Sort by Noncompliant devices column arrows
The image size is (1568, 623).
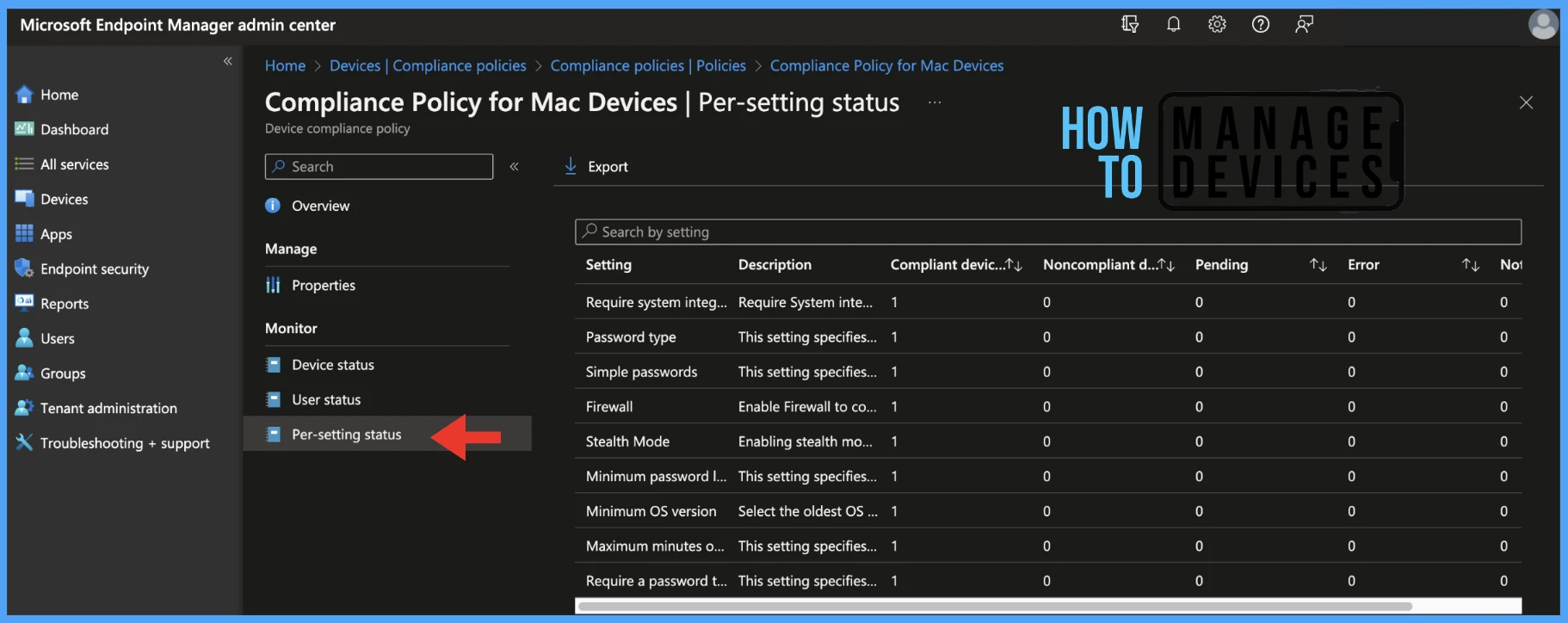click(x=1167, y=265)
